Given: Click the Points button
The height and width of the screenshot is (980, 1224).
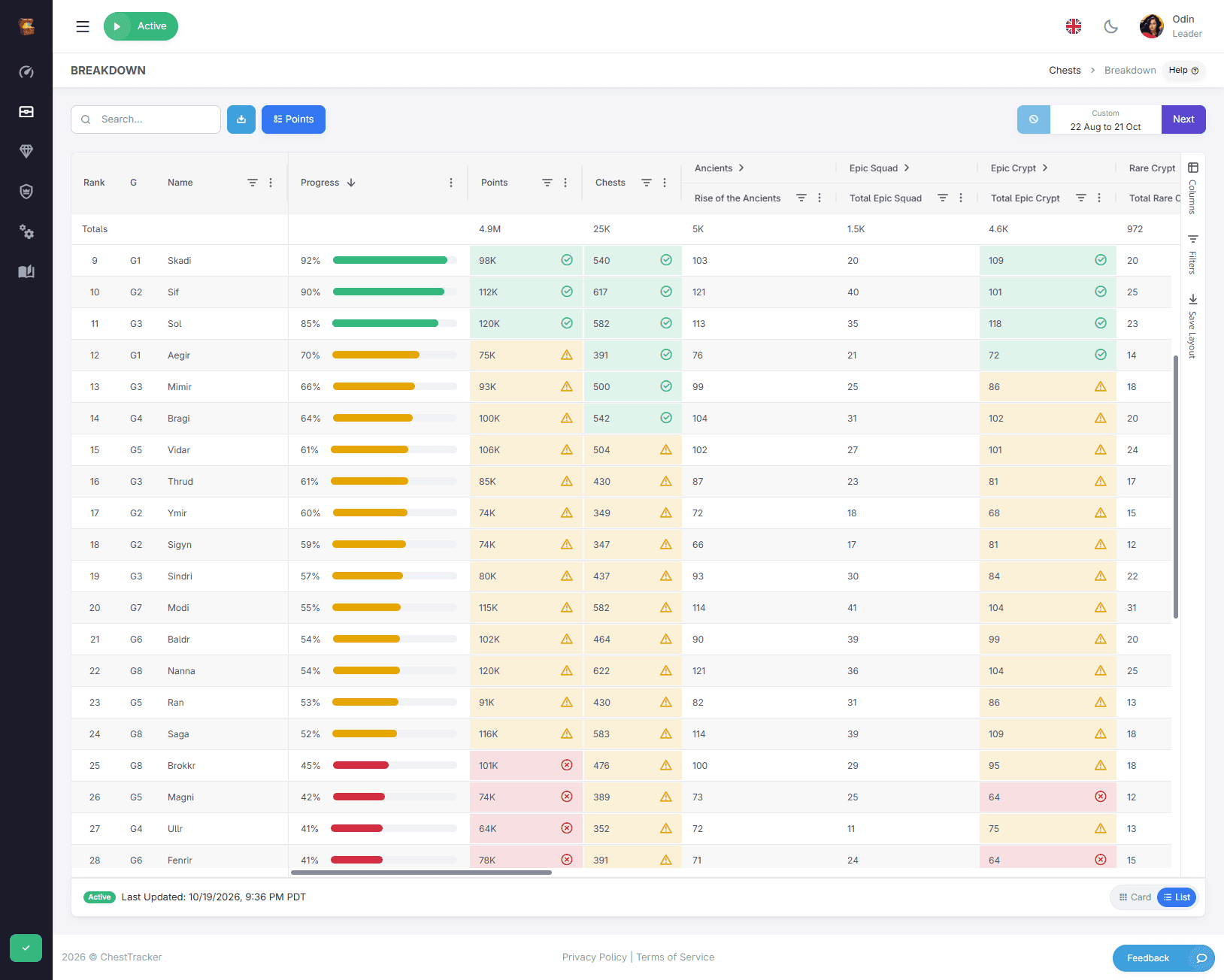Looking at the screenshot, I should click(x=293, y=119).
